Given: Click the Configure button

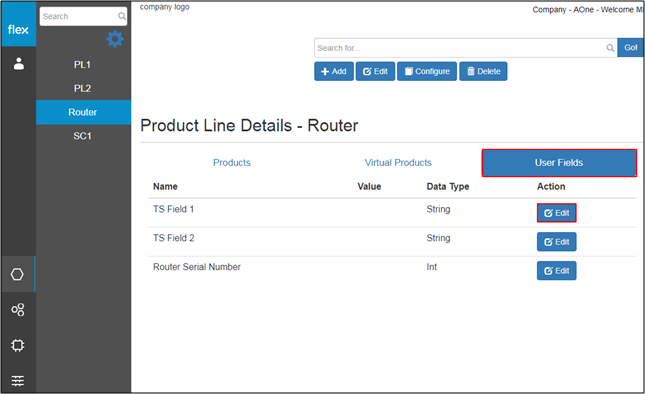Looking at the screenshot, I should (427, 71).
